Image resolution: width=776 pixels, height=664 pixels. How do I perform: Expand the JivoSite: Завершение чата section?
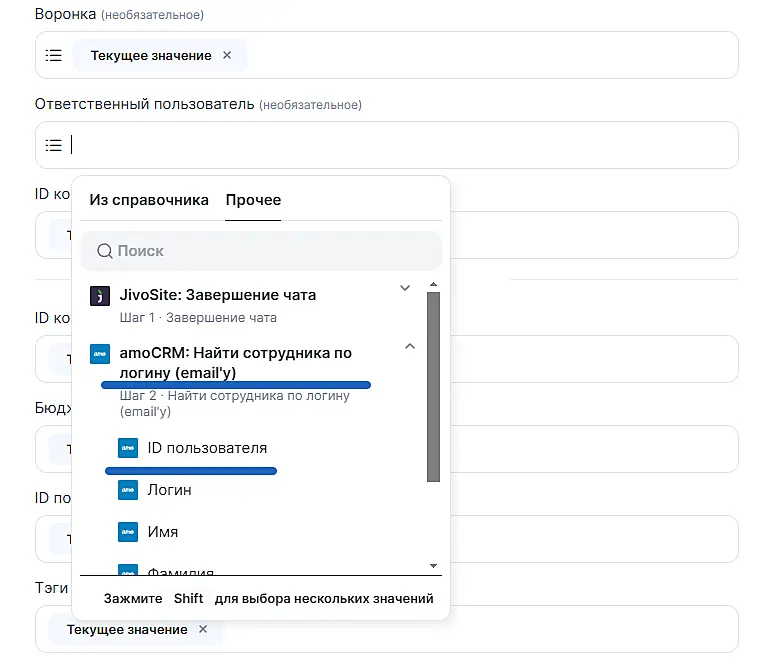(x=405, y=288)
